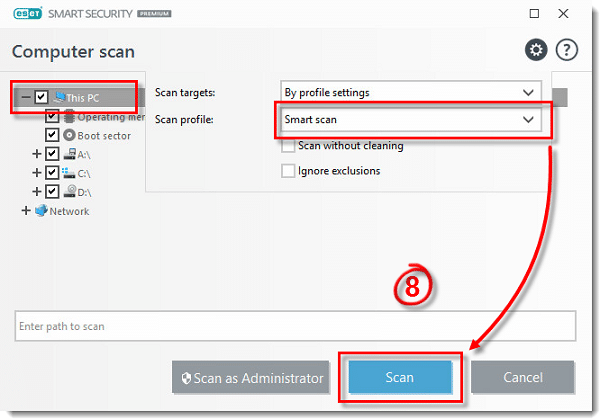The width and height of the screenshot is (600, 419).
Task: Select the A:\ drive label
Action: tap(84, 155)
